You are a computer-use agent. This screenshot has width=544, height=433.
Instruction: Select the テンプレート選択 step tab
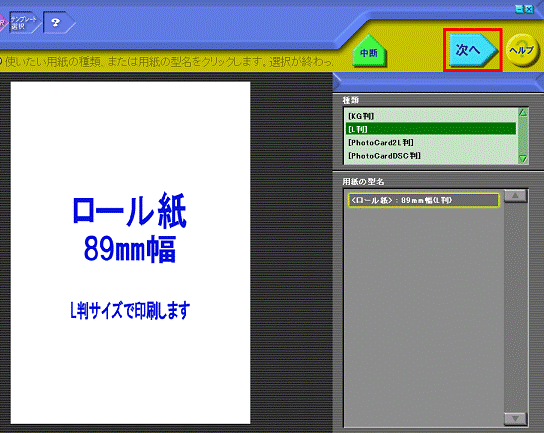24,22
